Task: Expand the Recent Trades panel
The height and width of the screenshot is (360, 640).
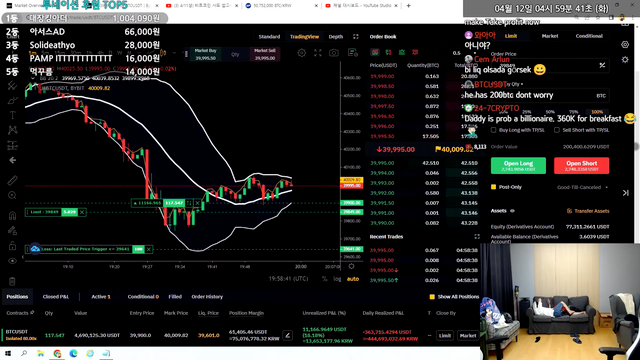Action: 477,237
